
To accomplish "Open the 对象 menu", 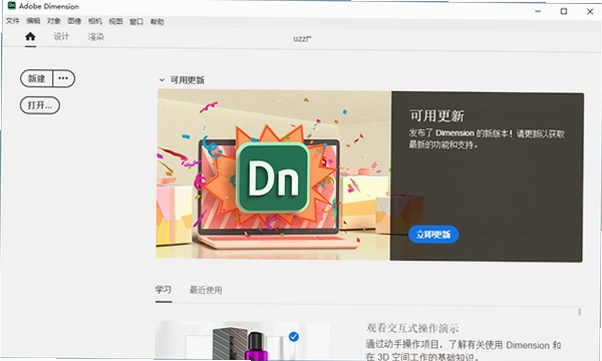I will click(x=54, y=21).
